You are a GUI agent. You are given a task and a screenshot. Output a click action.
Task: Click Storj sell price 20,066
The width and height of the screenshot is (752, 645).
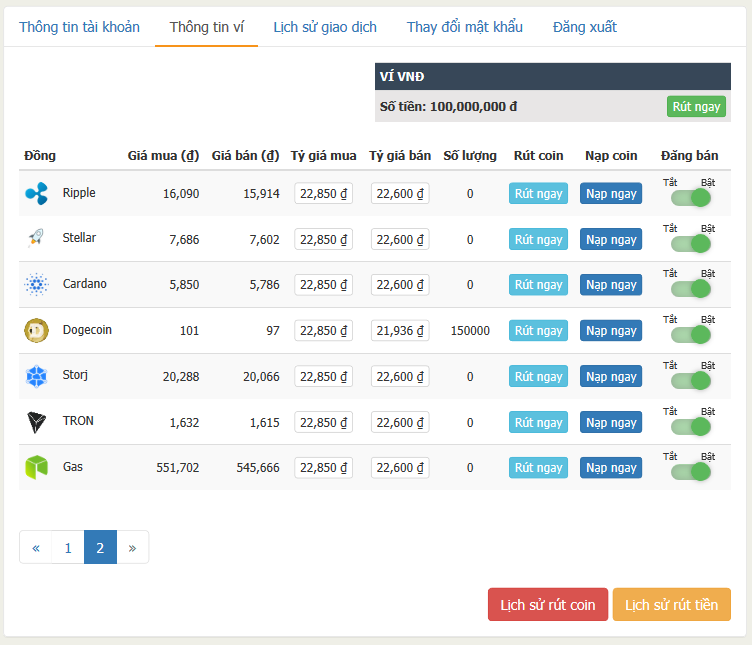261,376
